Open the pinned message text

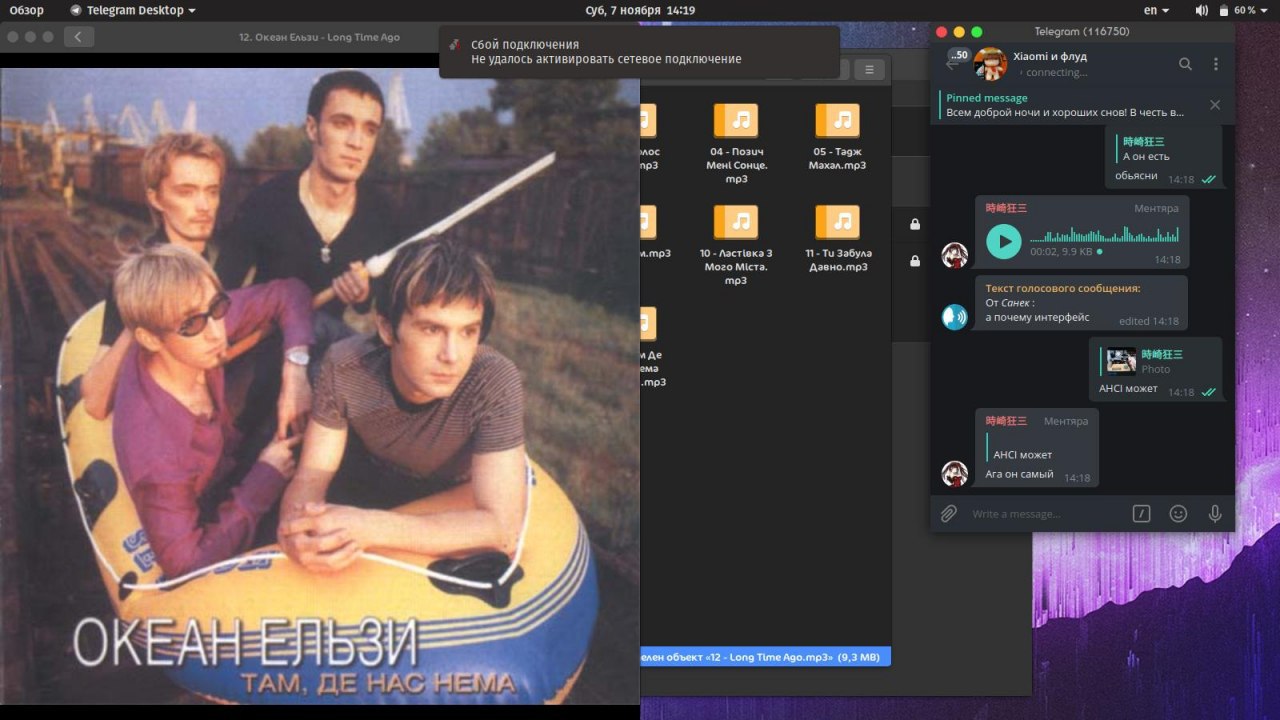coord(1065,113)
